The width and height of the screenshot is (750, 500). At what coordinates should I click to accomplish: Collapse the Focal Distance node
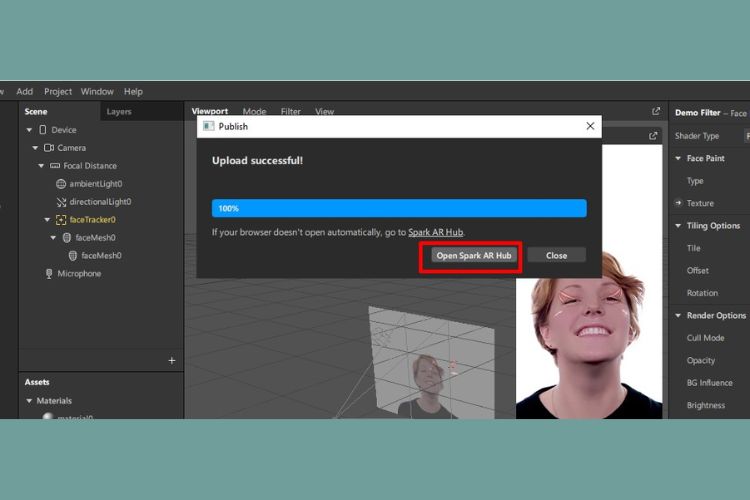[x=41, y=166]
